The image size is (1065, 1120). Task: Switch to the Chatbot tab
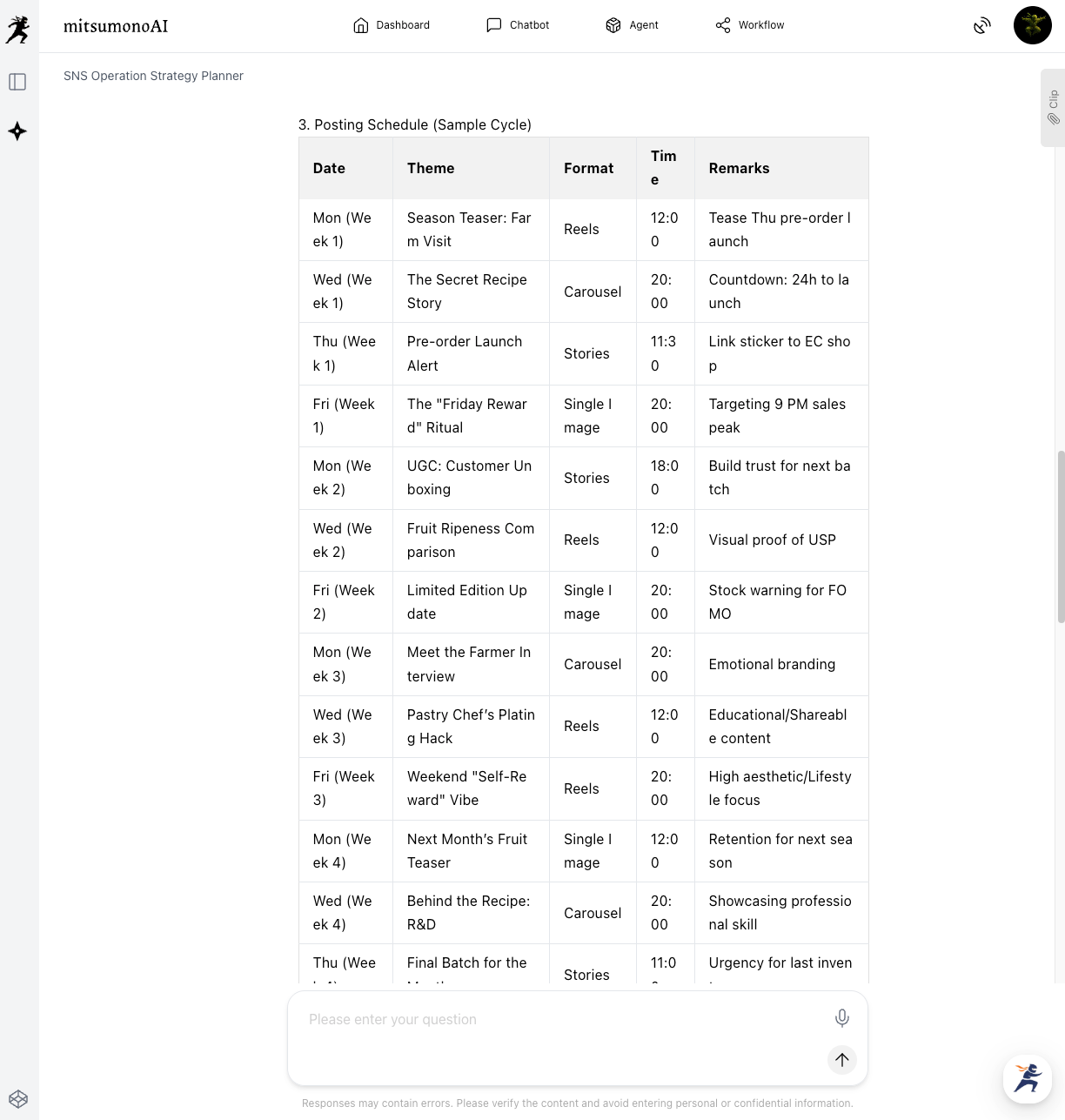pyautogui.click(x=518, y=25)
